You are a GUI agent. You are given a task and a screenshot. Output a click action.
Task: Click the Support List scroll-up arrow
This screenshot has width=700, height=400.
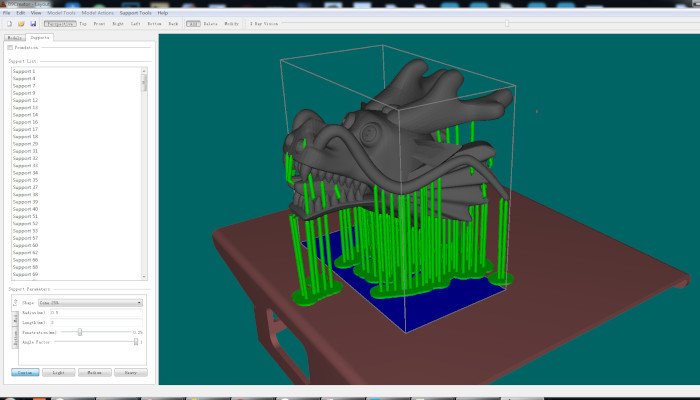click(144, 71)
